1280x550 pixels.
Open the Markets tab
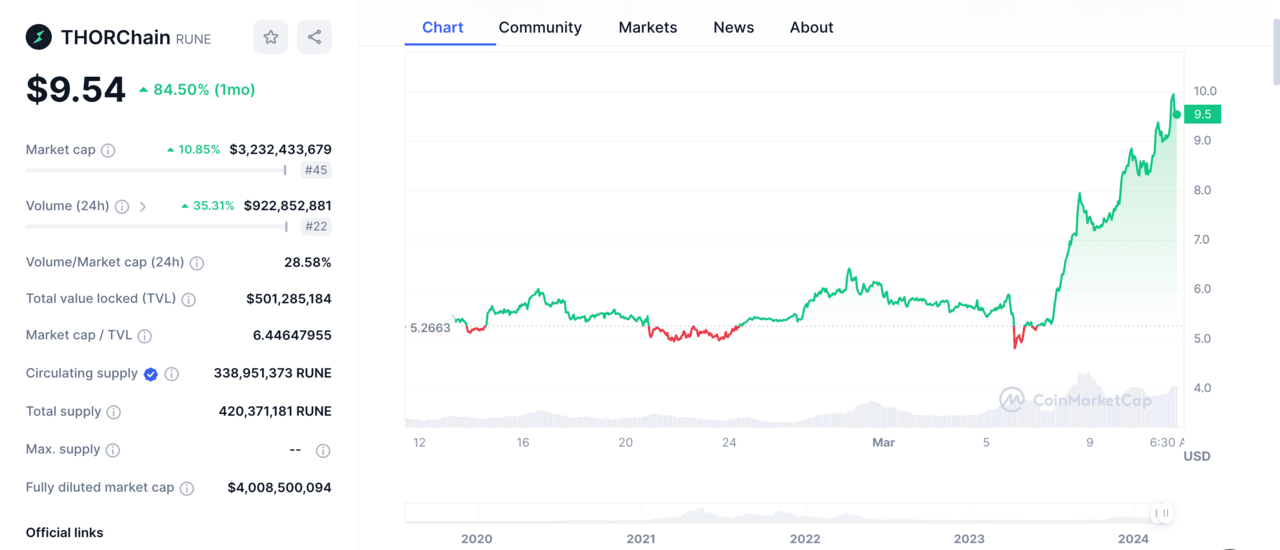(x=647, y=27)
